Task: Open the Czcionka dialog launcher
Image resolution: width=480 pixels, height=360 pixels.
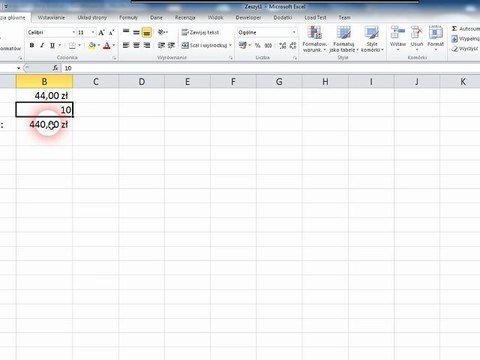Action: [x=114, y=58]
